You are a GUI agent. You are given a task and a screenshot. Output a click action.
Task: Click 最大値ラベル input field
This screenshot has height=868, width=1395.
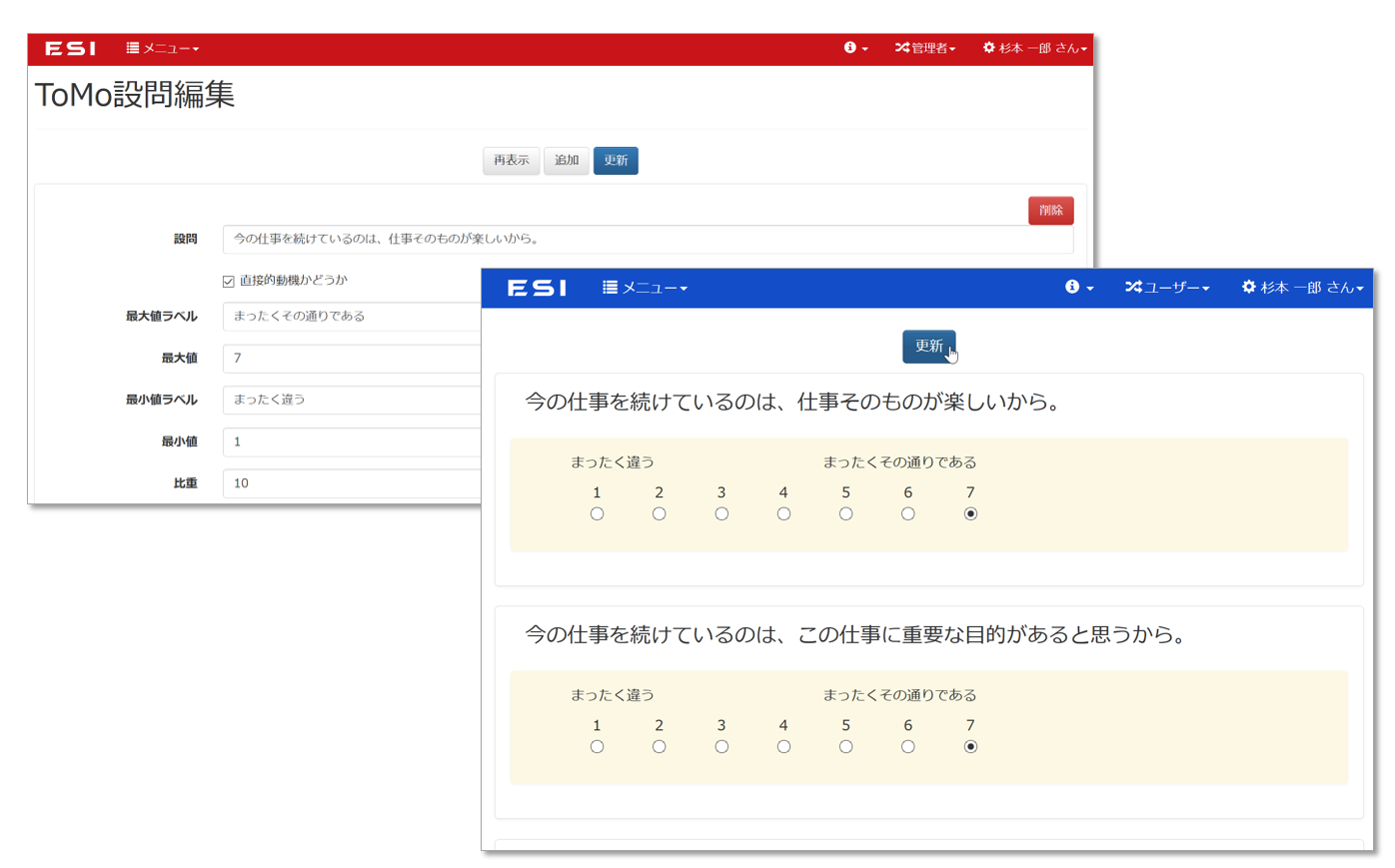point(352,317)
